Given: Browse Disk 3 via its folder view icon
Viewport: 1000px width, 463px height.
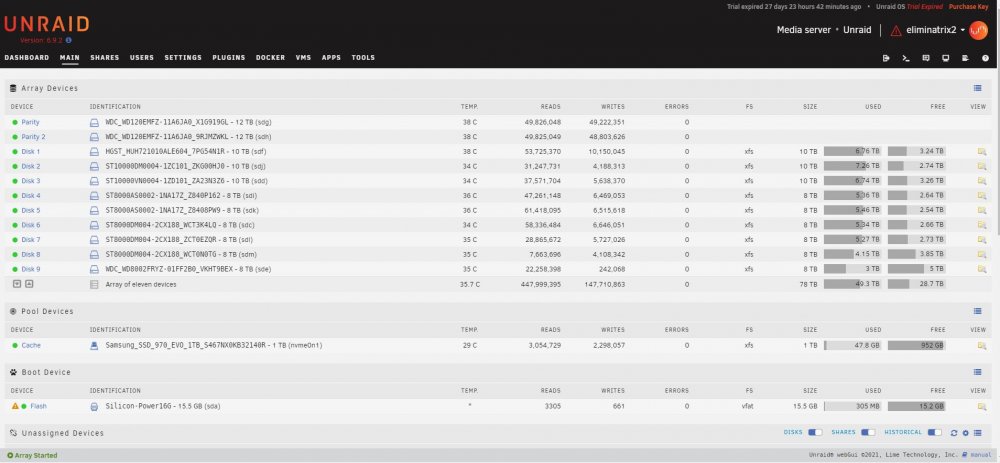Looking at the screenshot, I should click(982, 181).
